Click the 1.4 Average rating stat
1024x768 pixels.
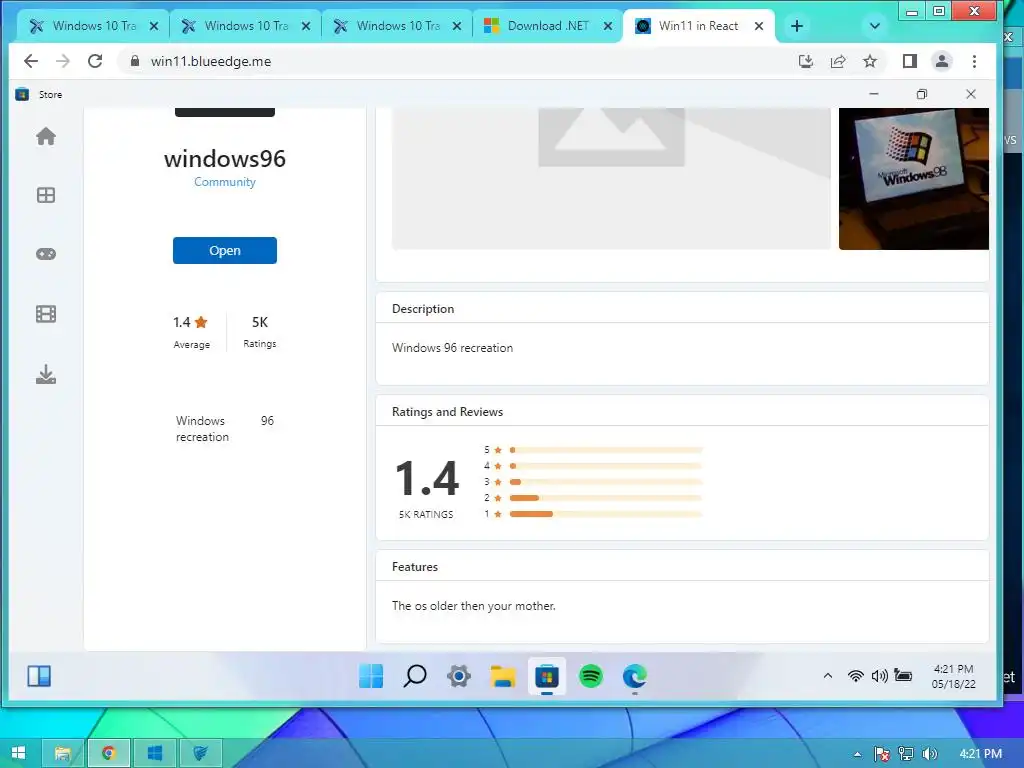[191, 332]
